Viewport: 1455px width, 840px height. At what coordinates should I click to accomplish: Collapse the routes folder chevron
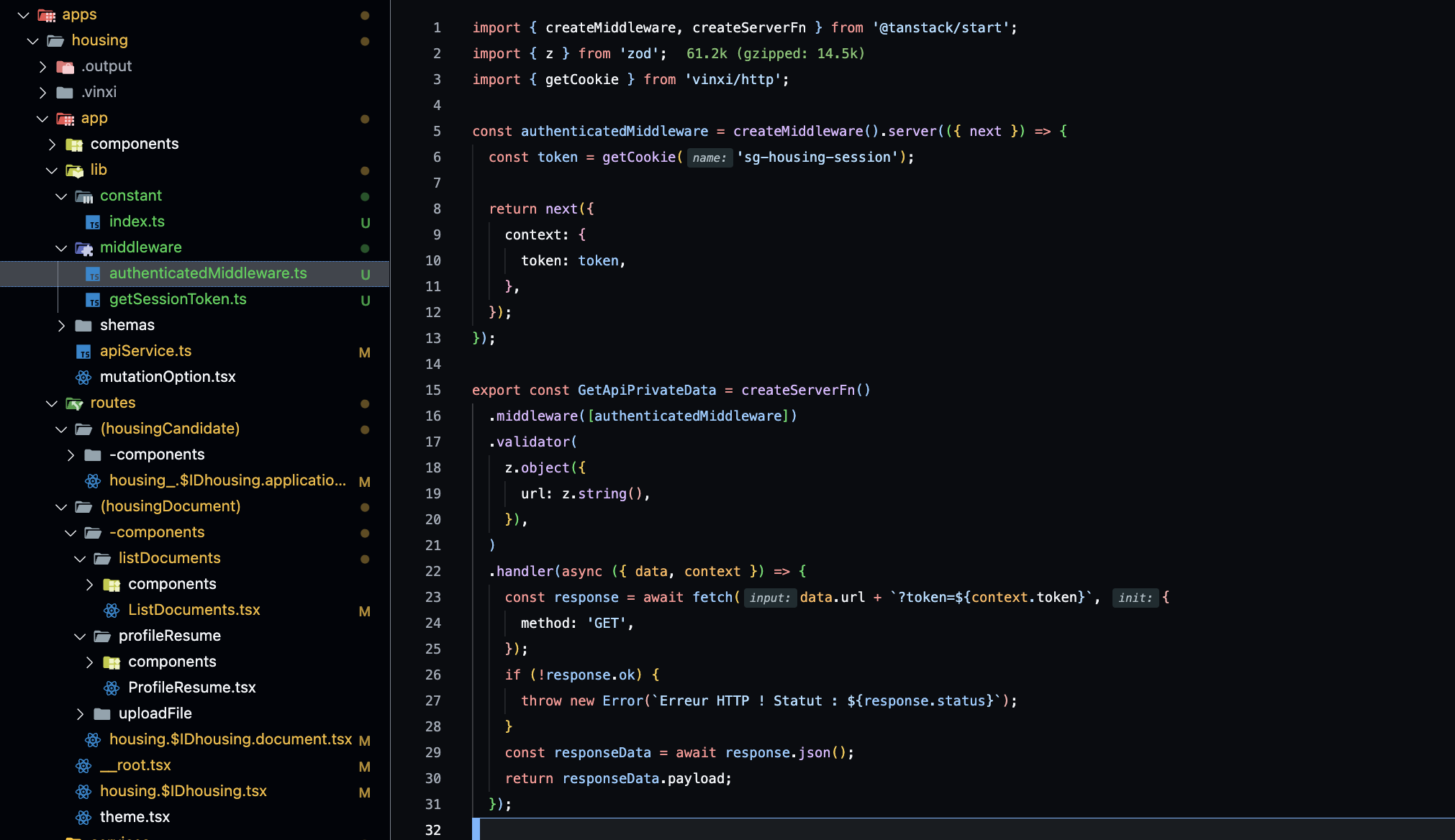pos(52,403)
